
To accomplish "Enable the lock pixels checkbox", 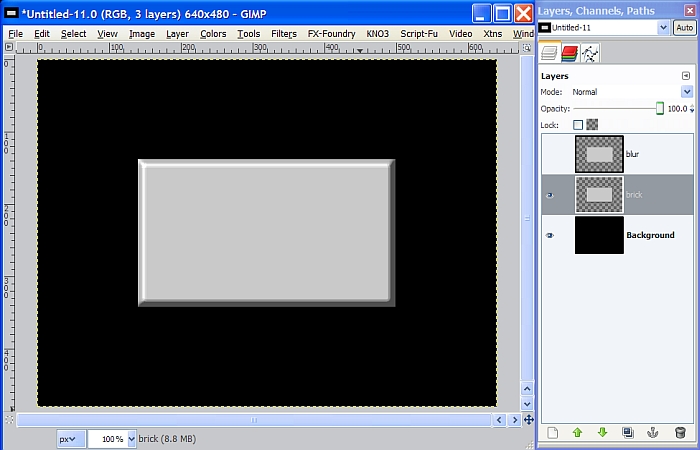I will point(578,125).
